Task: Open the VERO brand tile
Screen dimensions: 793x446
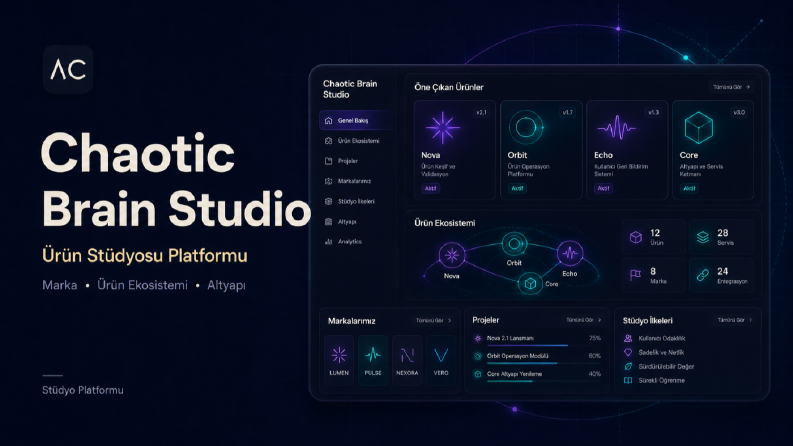Action: 441,360
